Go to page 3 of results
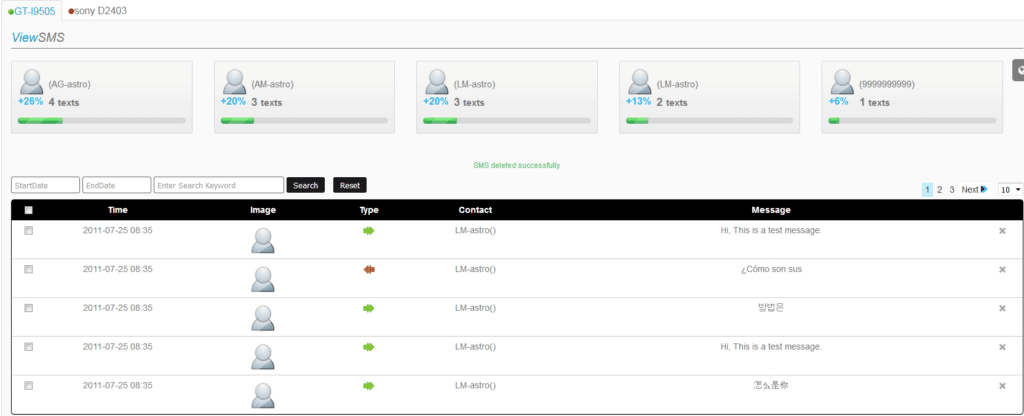The height and width of the screenshot is (416, 1024). 952,189
